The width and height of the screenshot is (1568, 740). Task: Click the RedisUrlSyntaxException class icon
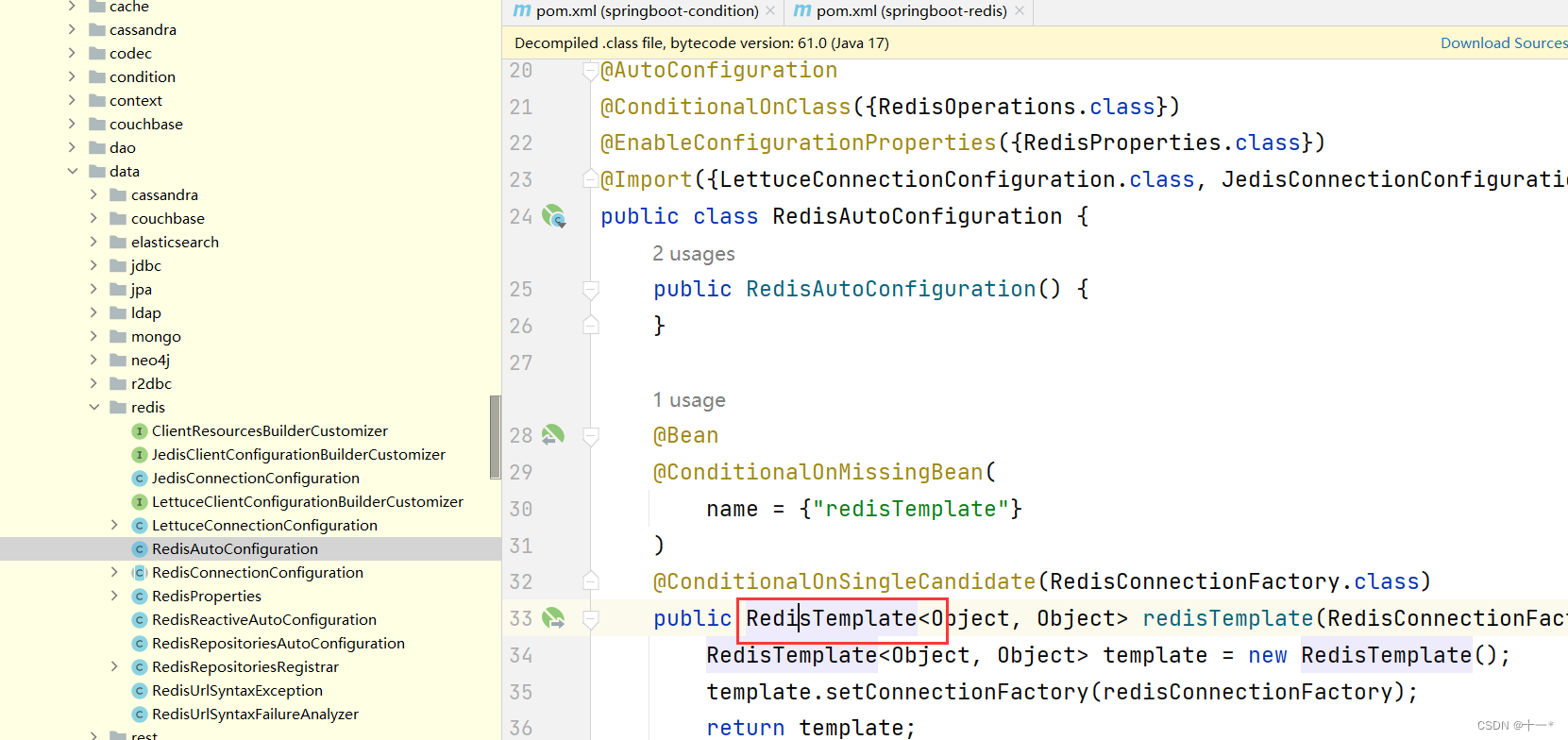140,691
